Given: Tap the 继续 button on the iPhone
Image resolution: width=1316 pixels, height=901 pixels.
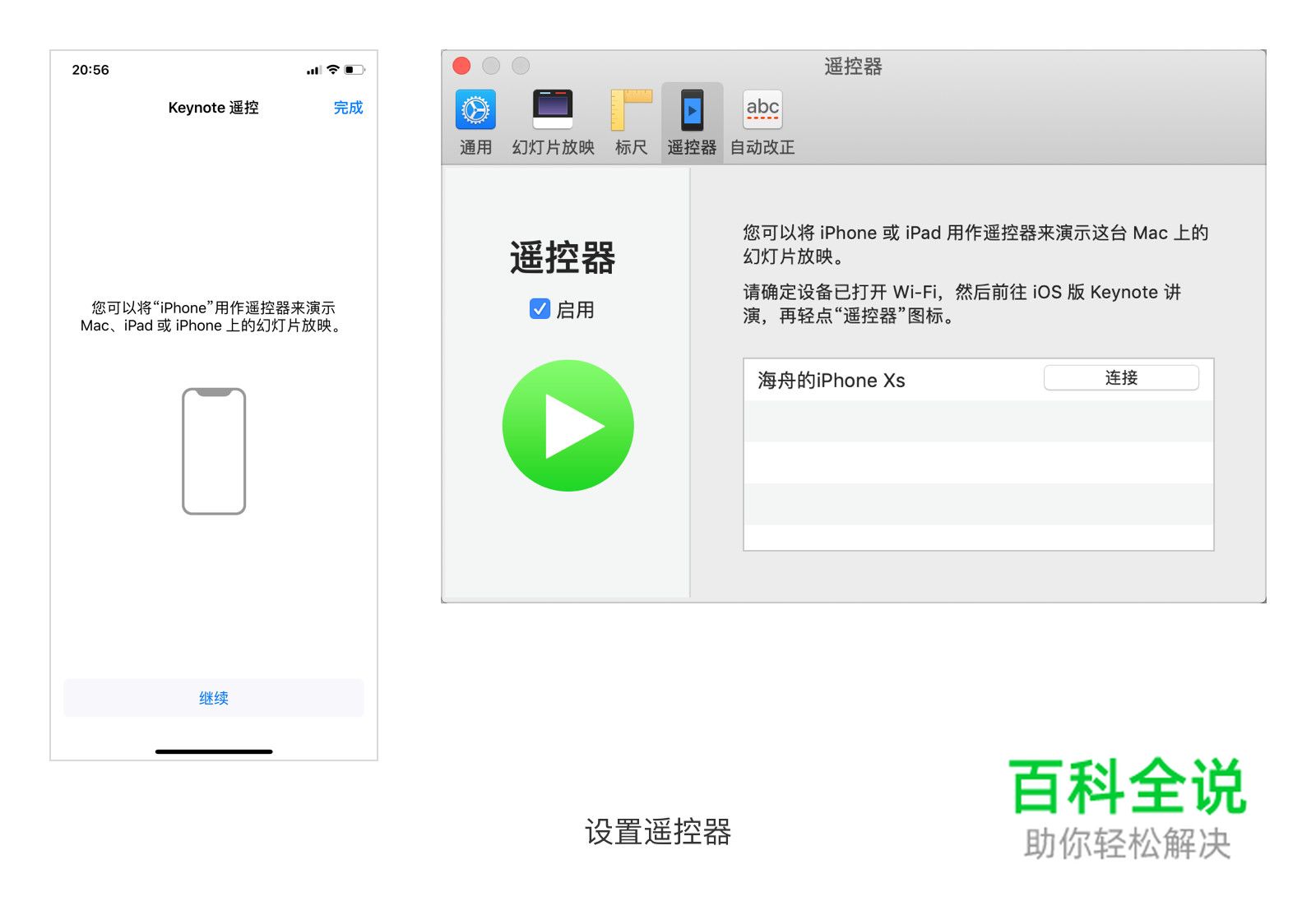Looking at the screenshot, I should [213, 698].
